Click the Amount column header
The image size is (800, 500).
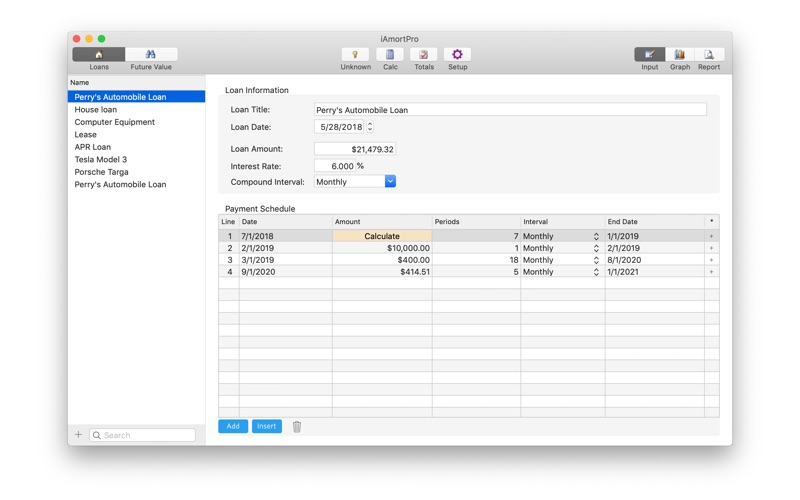click(382, 221)
